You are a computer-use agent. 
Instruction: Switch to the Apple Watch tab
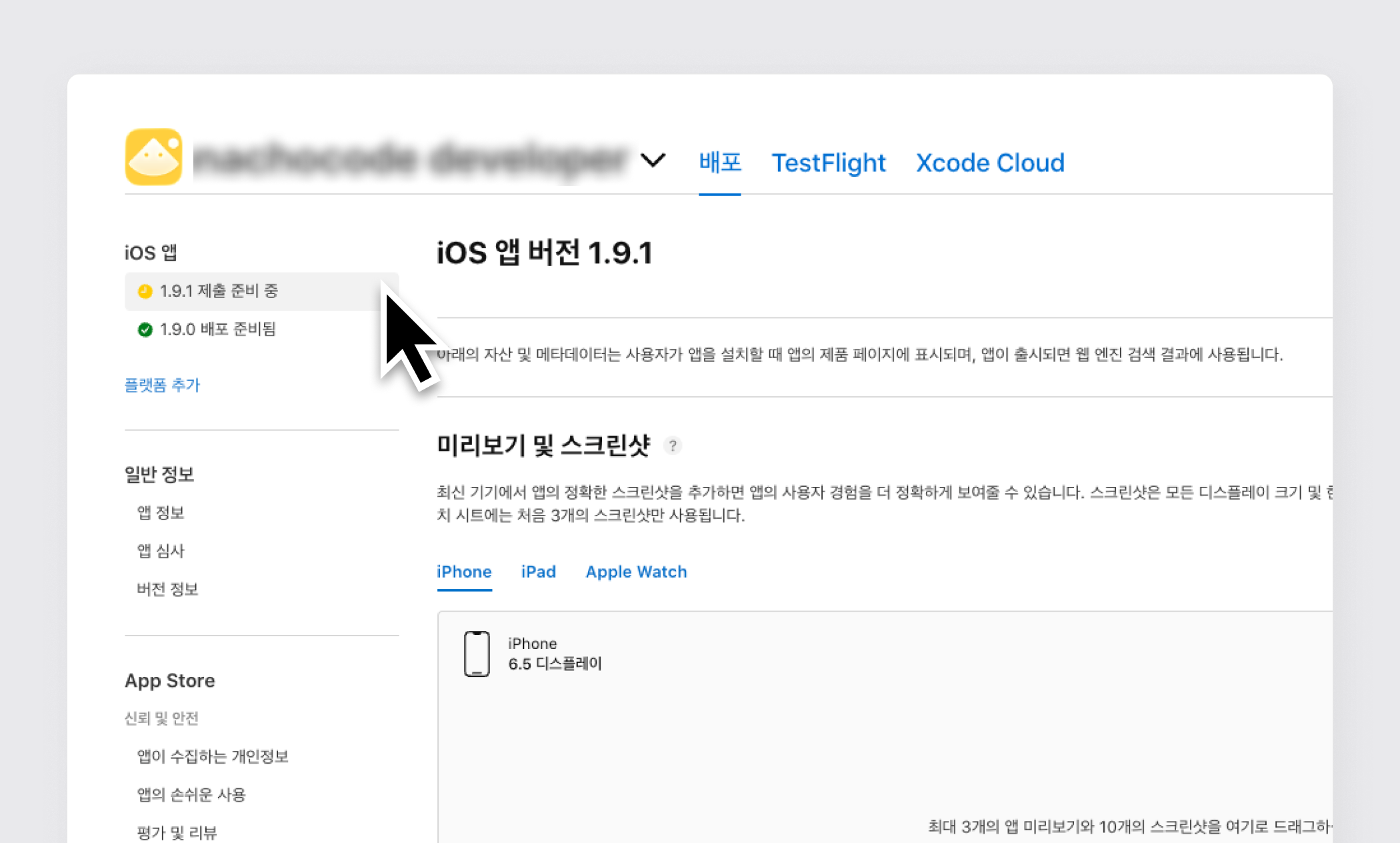tap(636, 572)
